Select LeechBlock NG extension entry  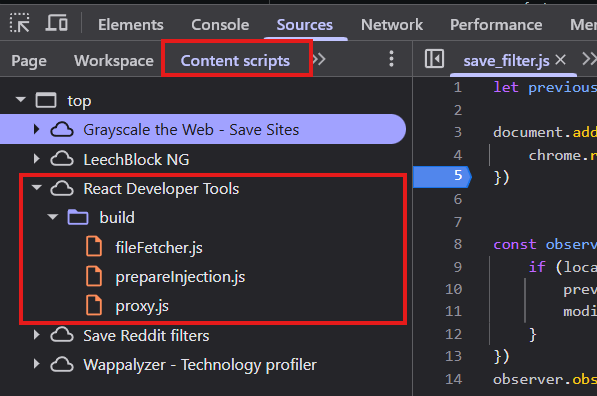click(x=136, y=160)
